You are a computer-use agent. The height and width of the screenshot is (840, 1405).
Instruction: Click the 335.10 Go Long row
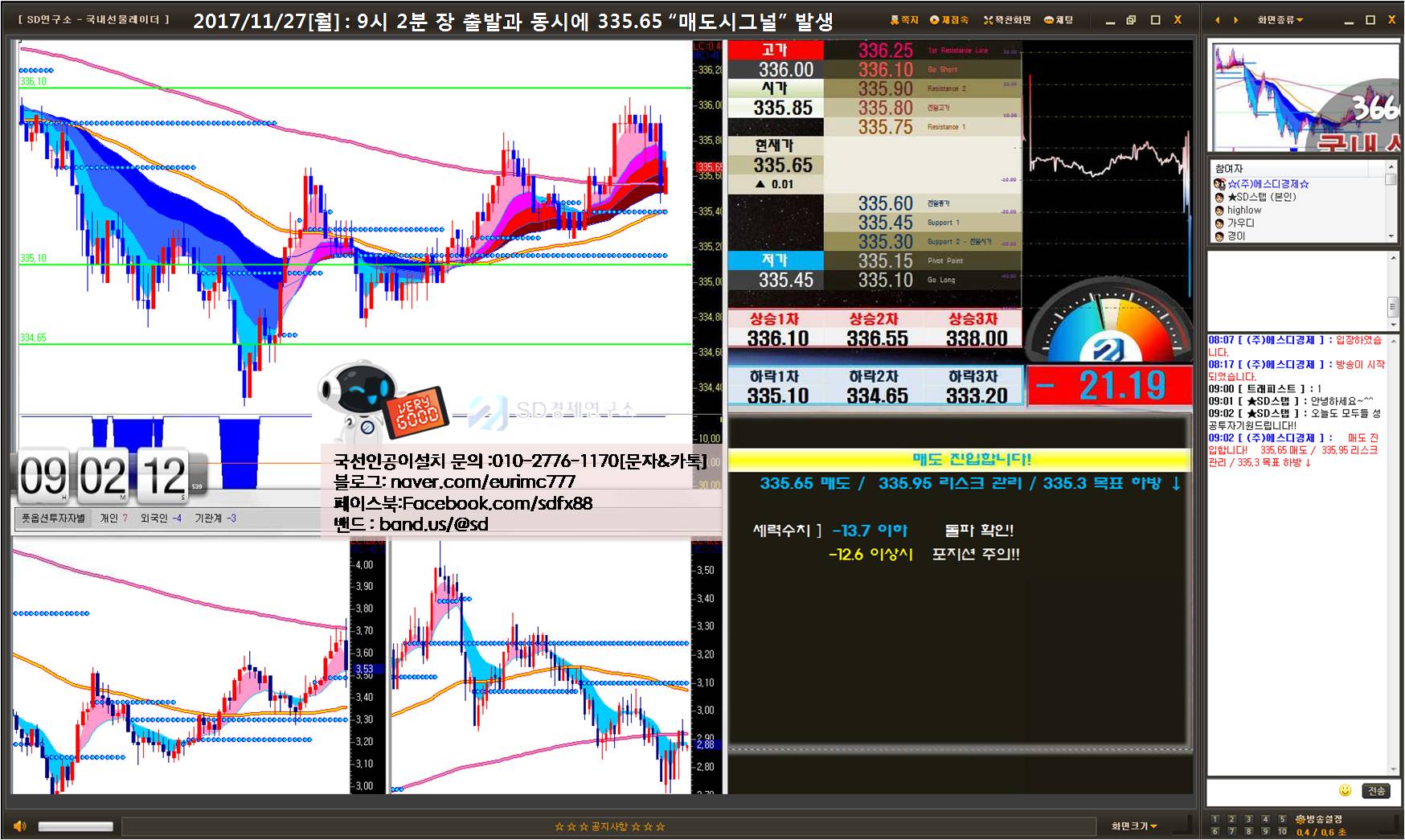(924, 280)
